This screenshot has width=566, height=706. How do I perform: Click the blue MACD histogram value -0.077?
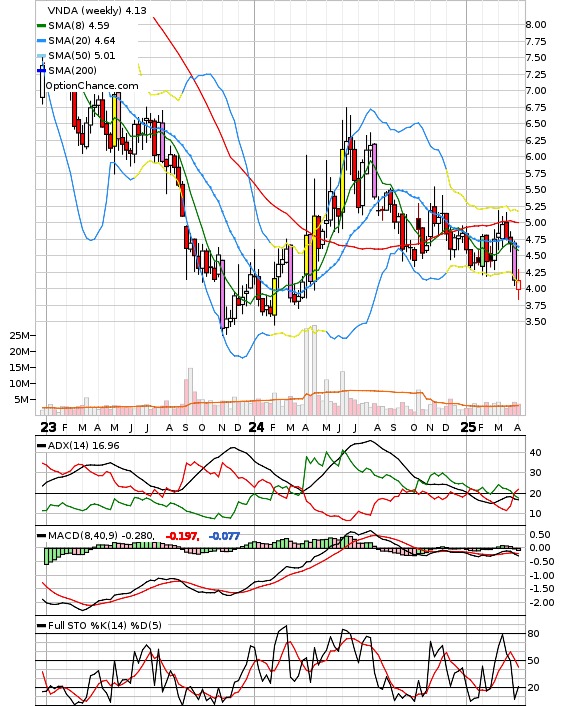[x=224, y=536]
